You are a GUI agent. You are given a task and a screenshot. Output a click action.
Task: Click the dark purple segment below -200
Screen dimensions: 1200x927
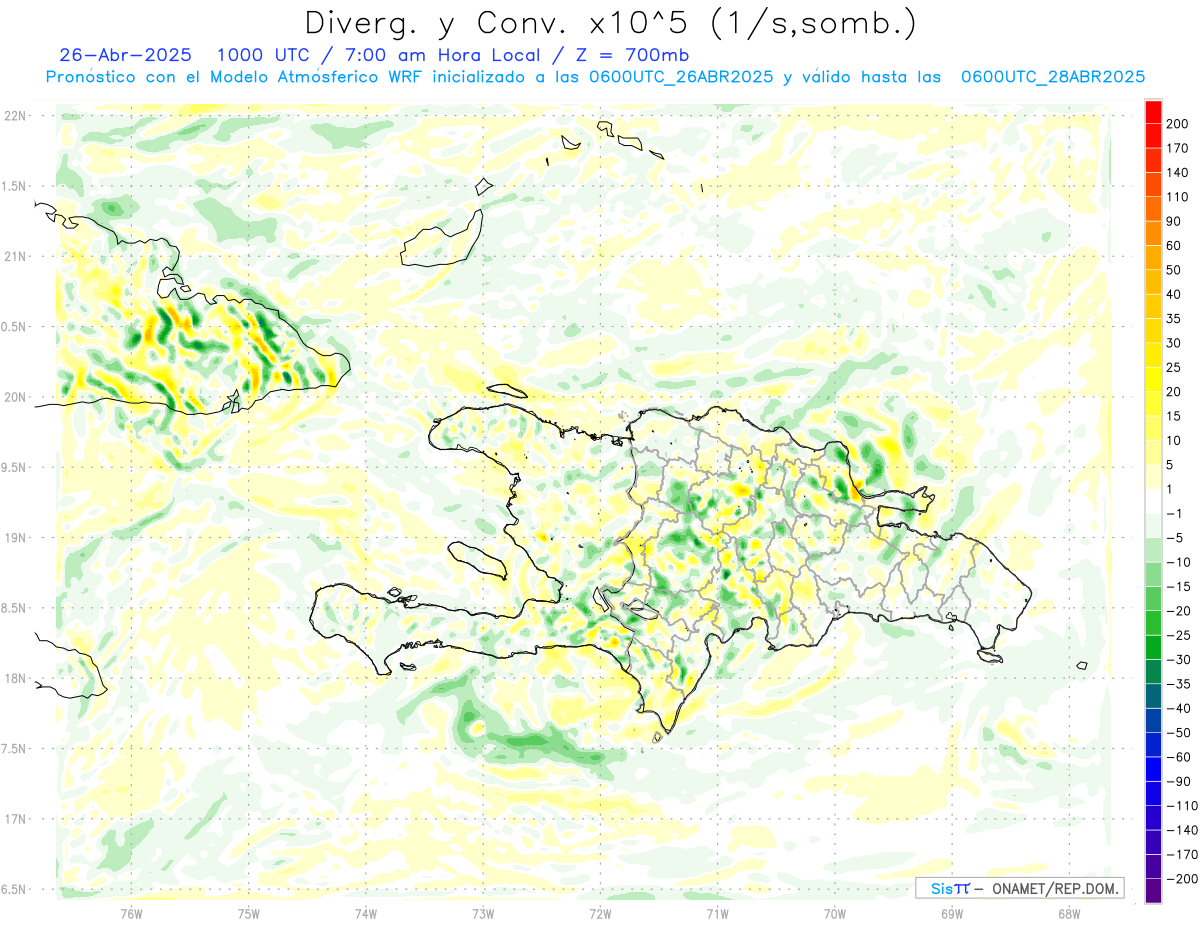1153,890
